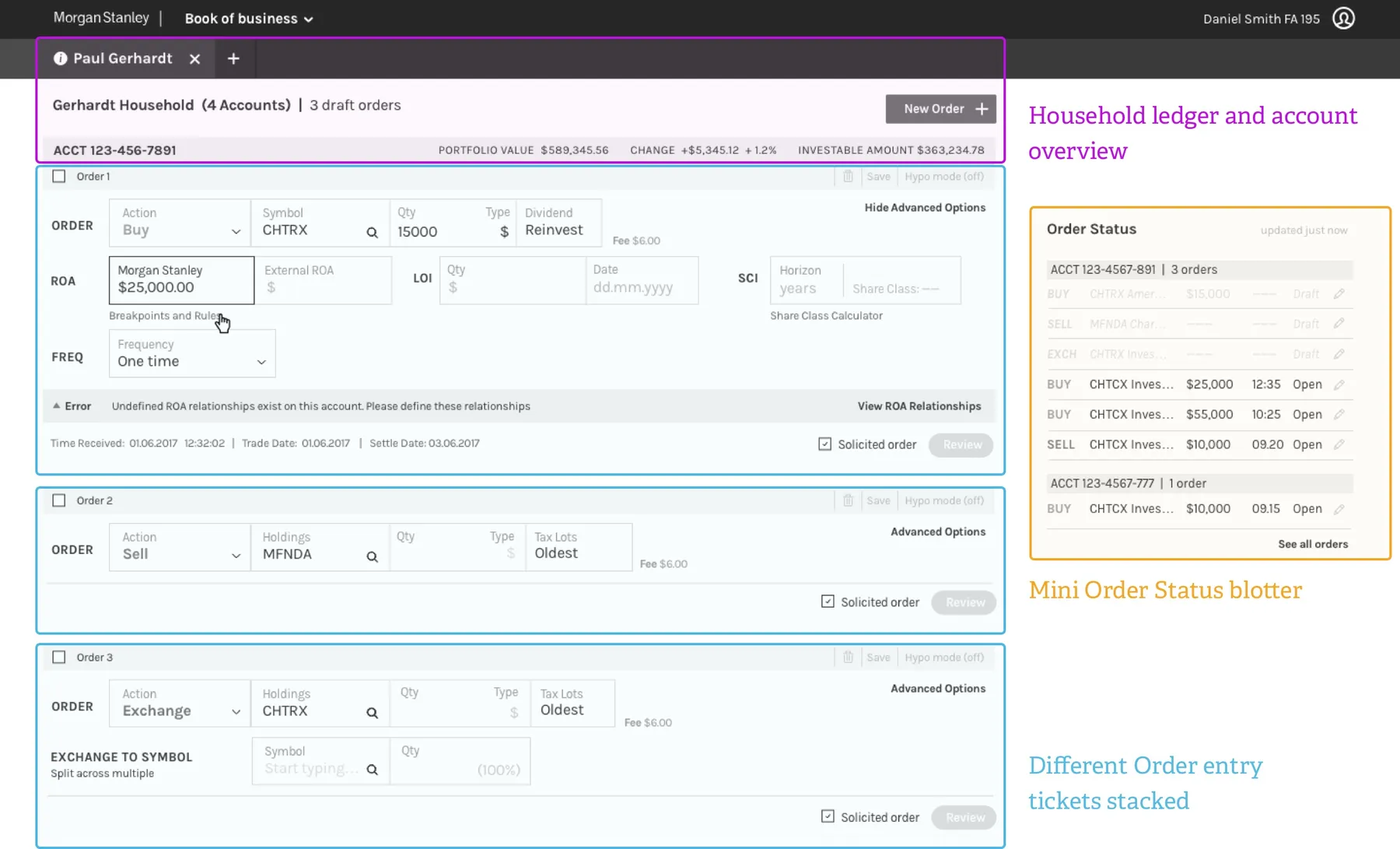Open See all orders link
Viewport: 1400px width, 849px height.
click(x=1313, y=544)
